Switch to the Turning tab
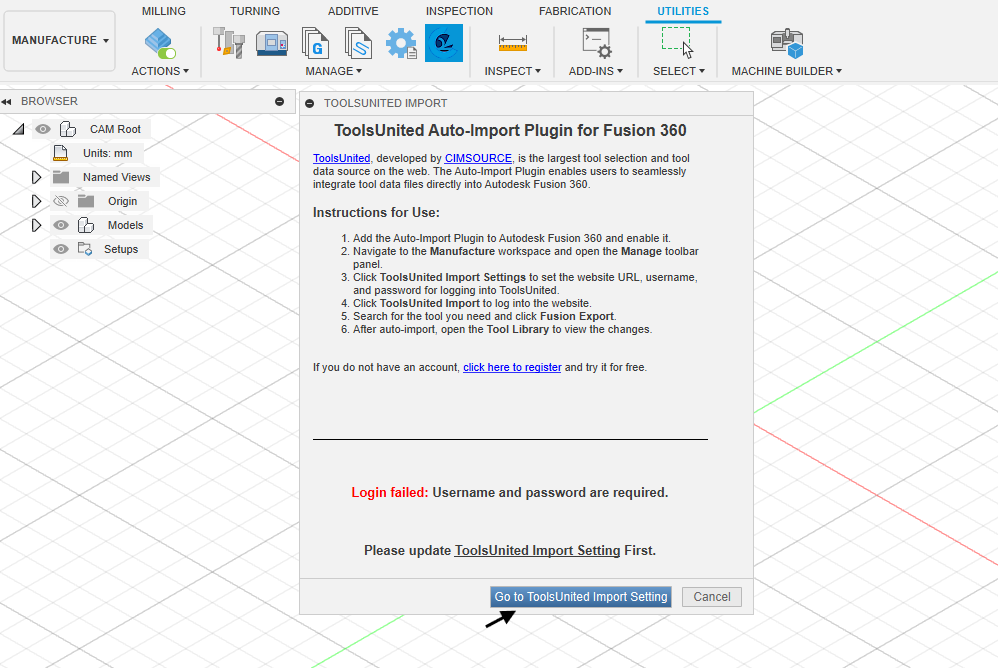Viewport: 998px width, 668px height. 255,11
